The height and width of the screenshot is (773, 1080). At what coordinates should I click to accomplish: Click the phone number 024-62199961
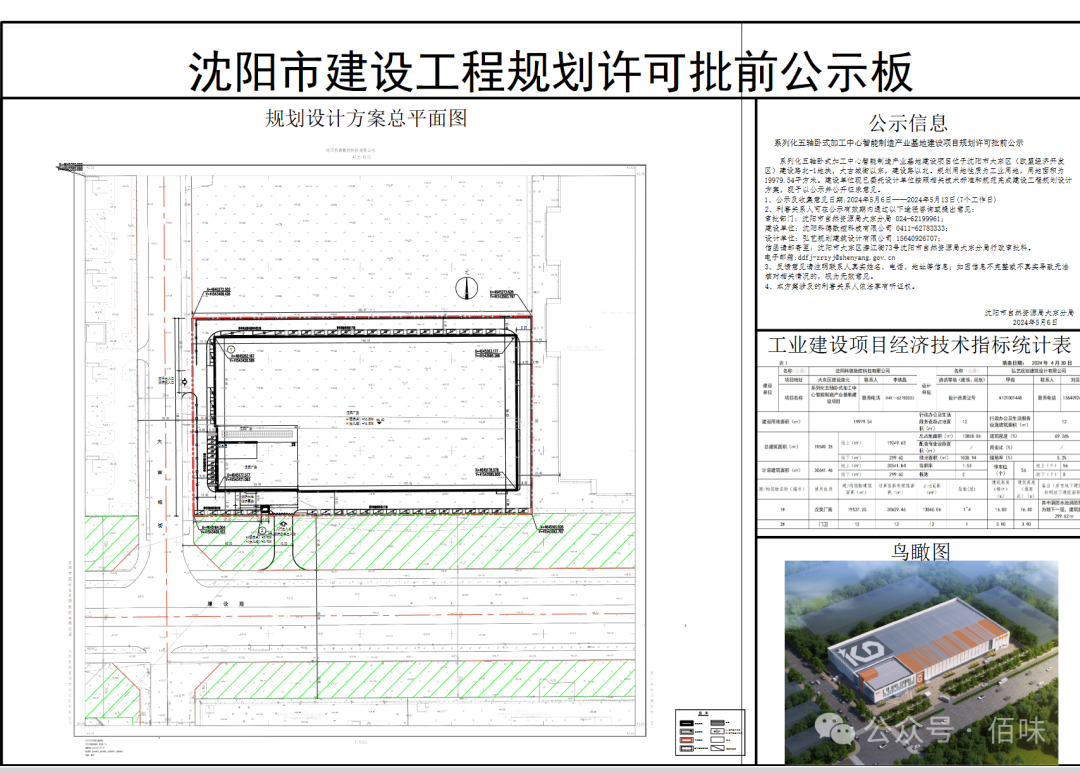(919, 218)
